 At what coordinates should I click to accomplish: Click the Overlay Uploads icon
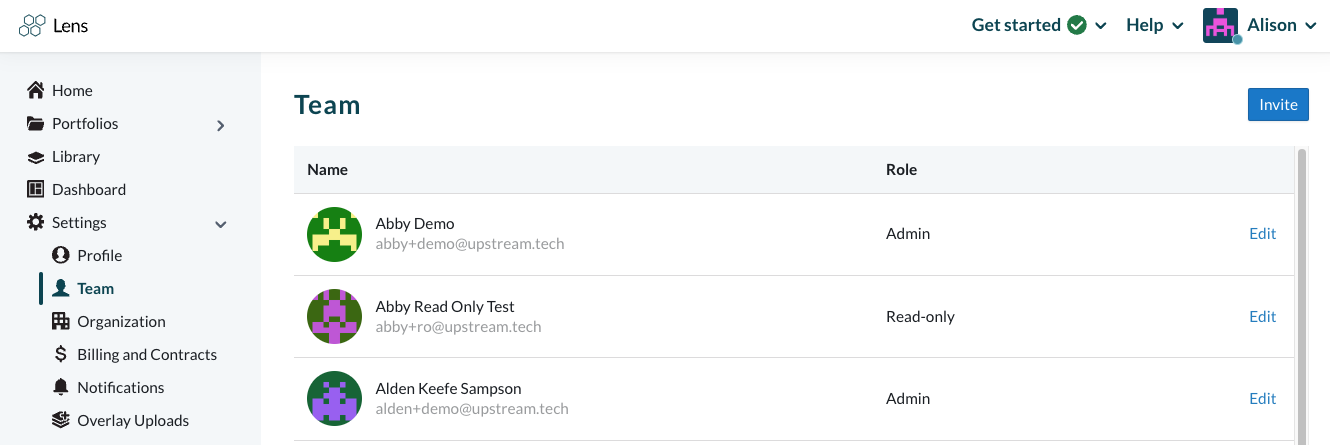(x=60, y=421)
